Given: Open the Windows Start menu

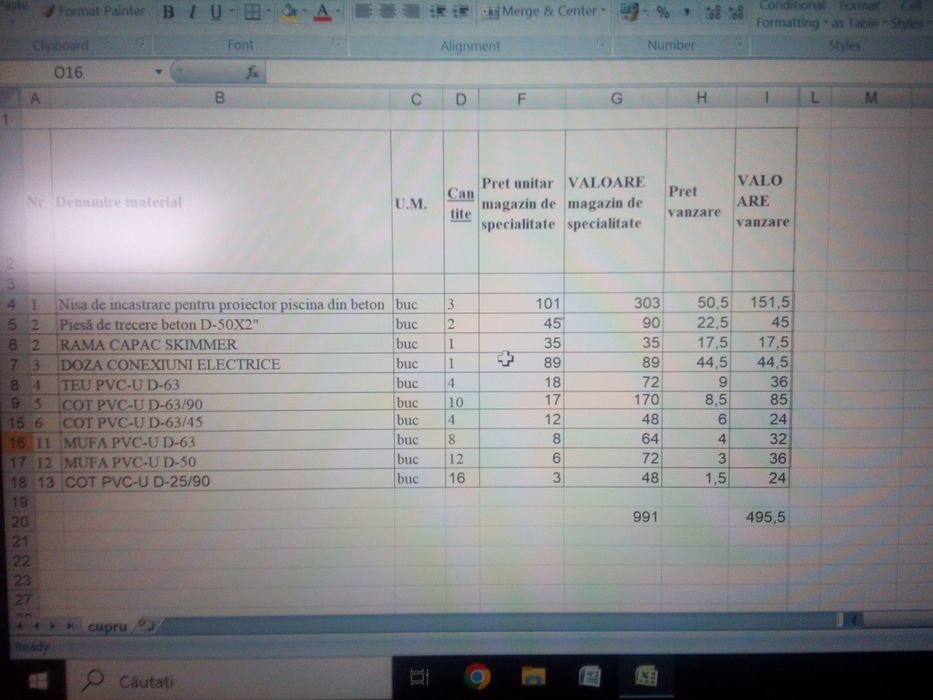Looking at the screenshot, I should tap(39, 680).
